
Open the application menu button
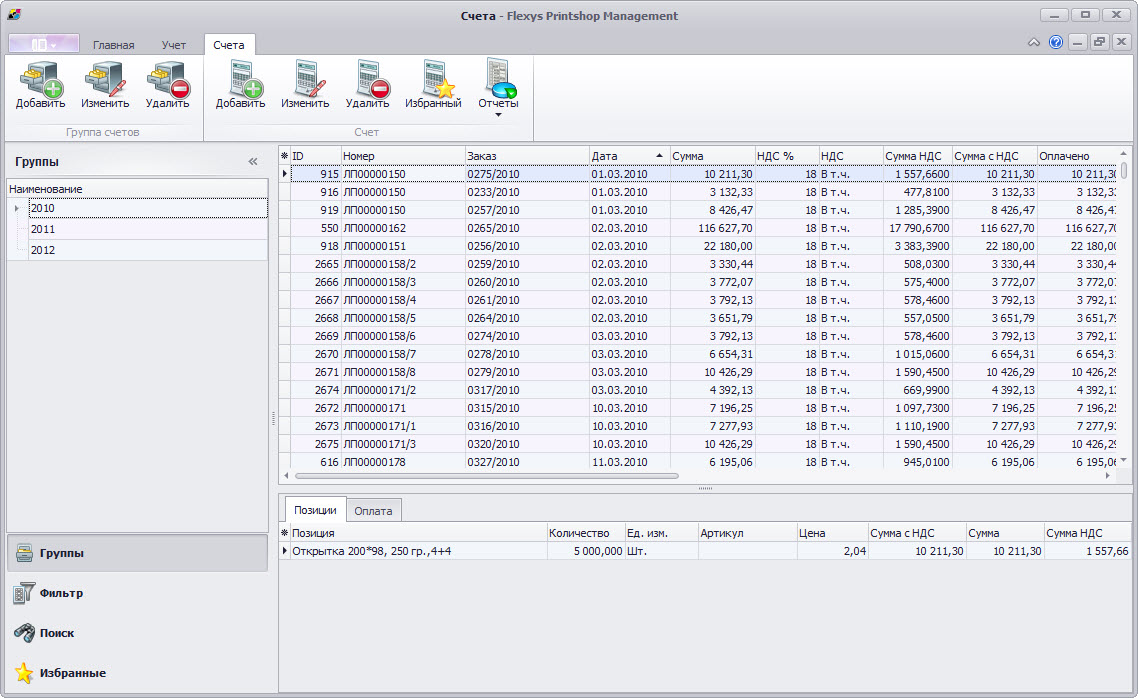click(x=44, y=44)
